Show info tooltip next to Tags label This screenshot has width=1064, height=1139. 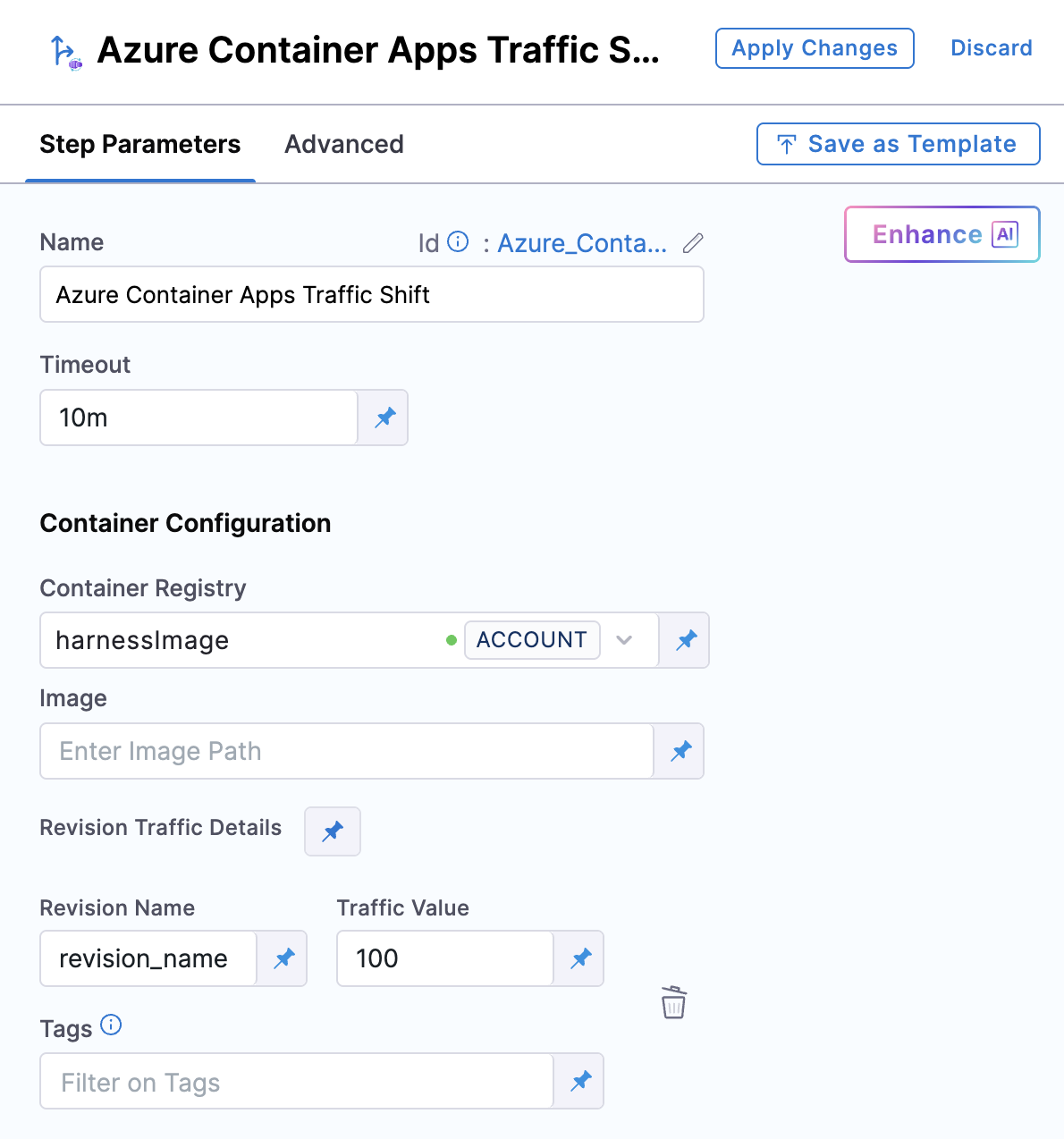tap(111, 1025)
